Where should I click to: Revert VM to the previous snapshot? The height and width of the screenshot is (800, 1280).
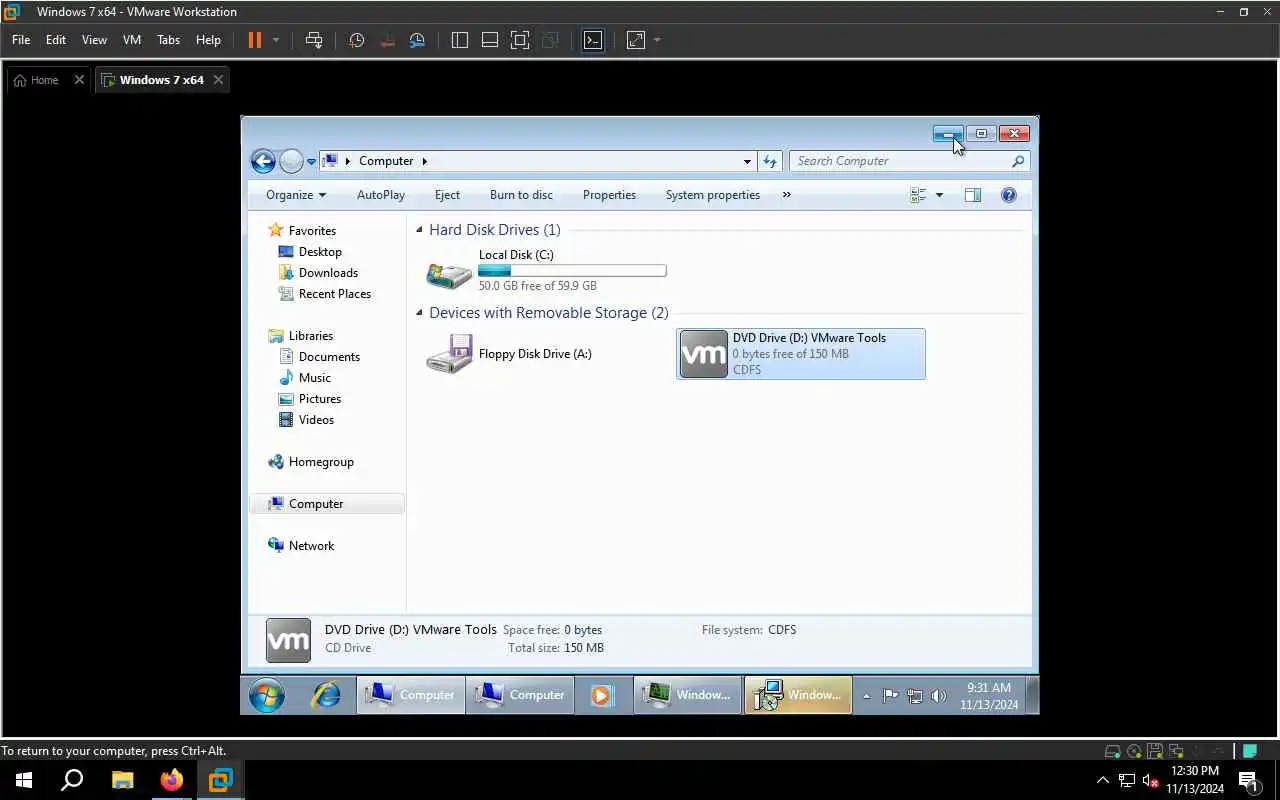tap(388, 40)
